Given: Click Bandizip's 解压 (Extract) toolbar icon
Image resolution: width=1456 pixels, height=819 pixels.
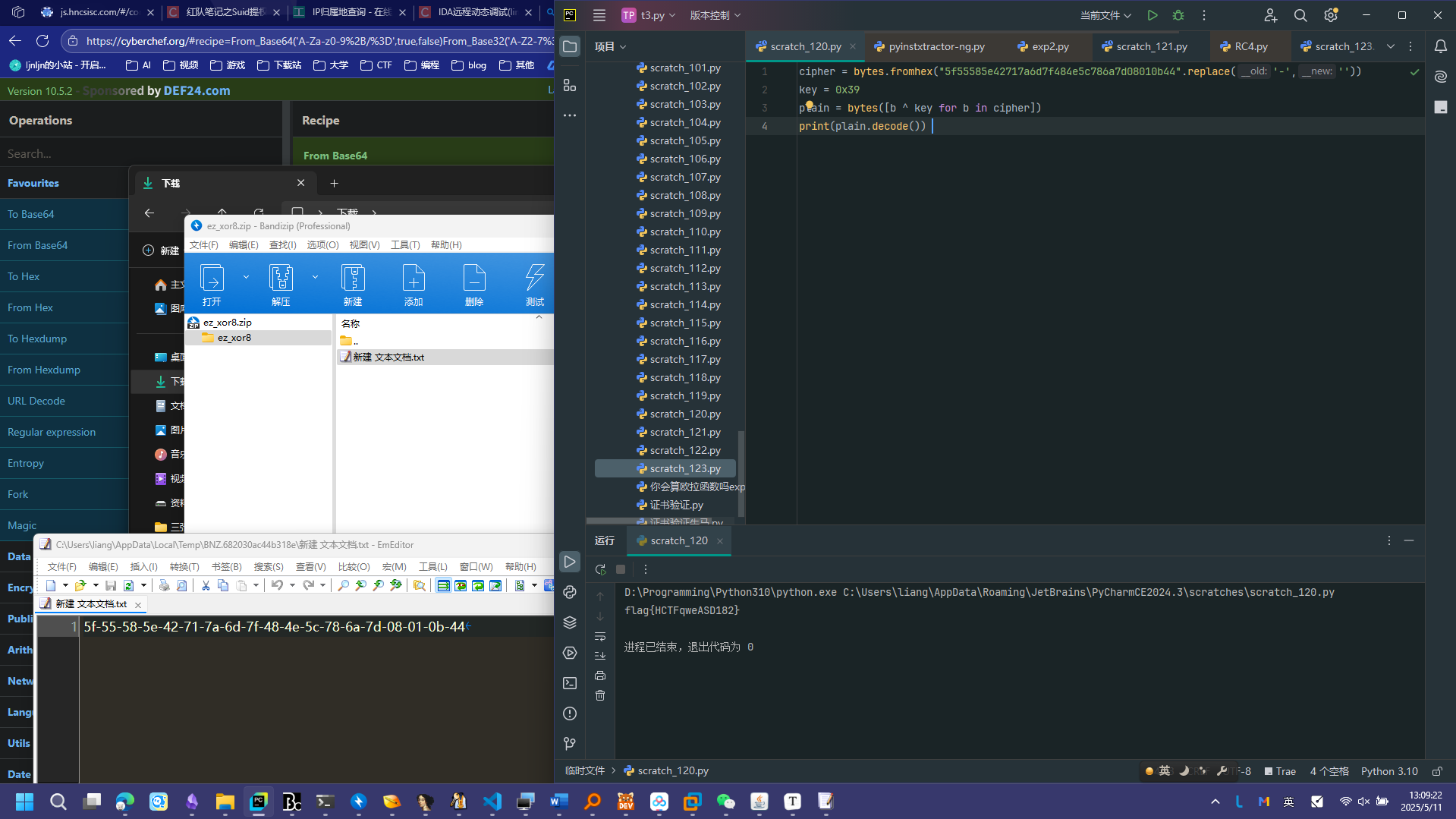Looking at the screenshot, I should click(281, 285).
